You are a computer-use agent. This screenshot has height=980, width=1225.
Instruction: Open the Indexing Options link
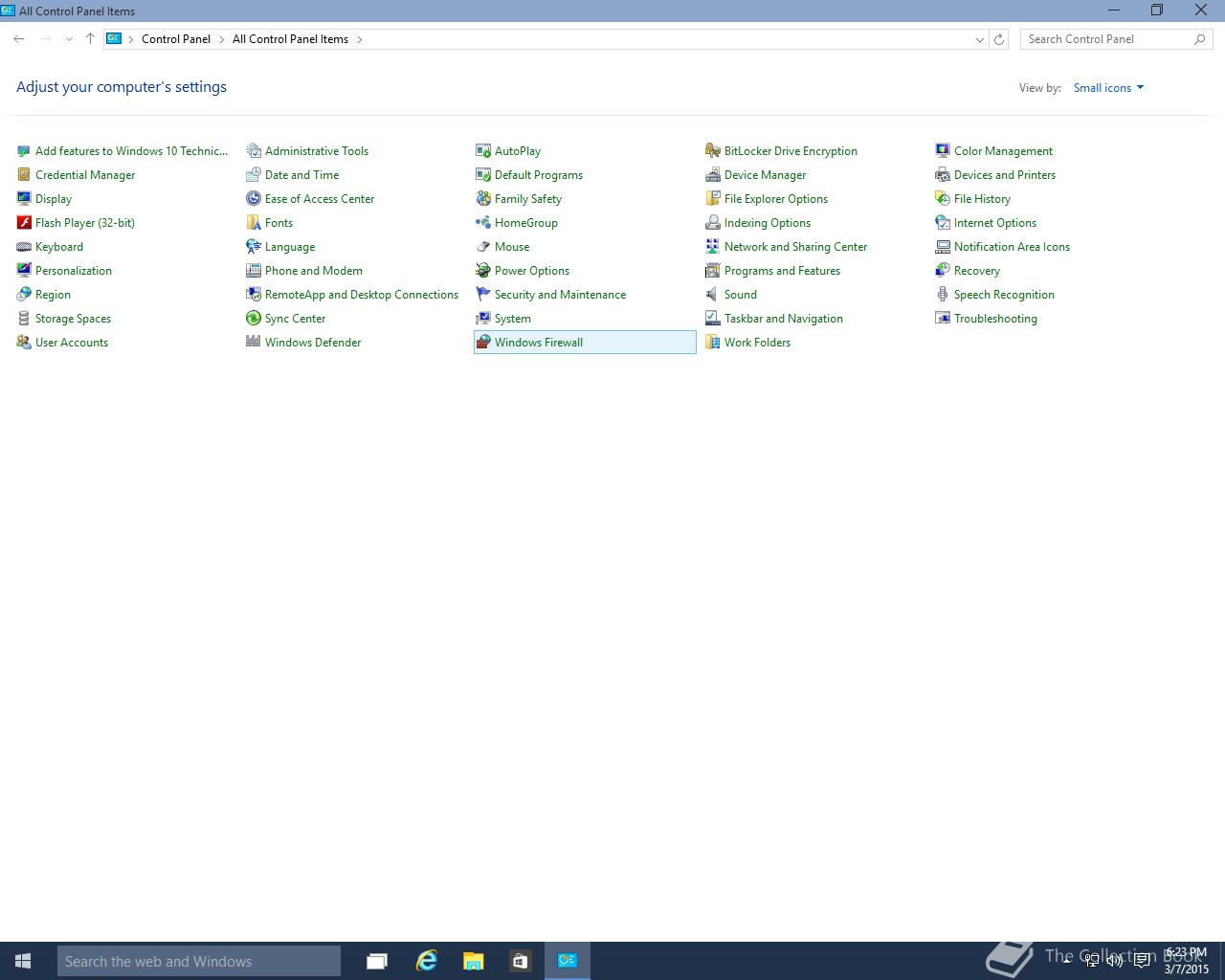click(768, 223)
